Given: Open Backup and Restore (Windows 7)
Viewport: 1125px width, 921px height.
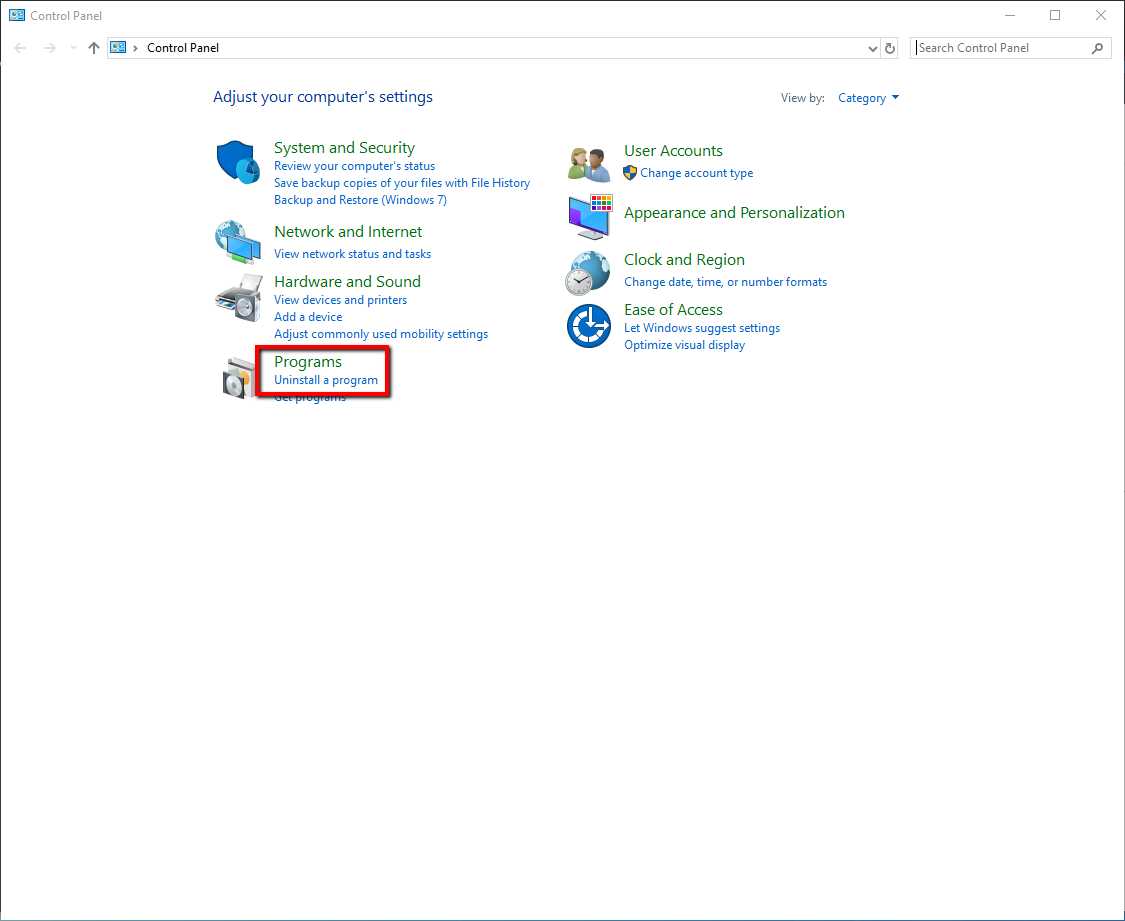Looking at the screenshot, I should (x=360, y=199).
